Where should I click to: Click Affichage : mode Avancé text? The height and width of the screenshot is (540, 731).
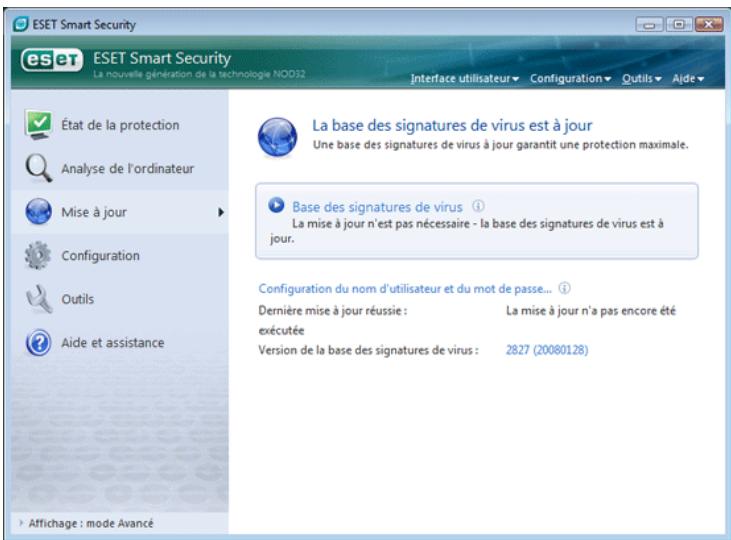tap(91, 523)
